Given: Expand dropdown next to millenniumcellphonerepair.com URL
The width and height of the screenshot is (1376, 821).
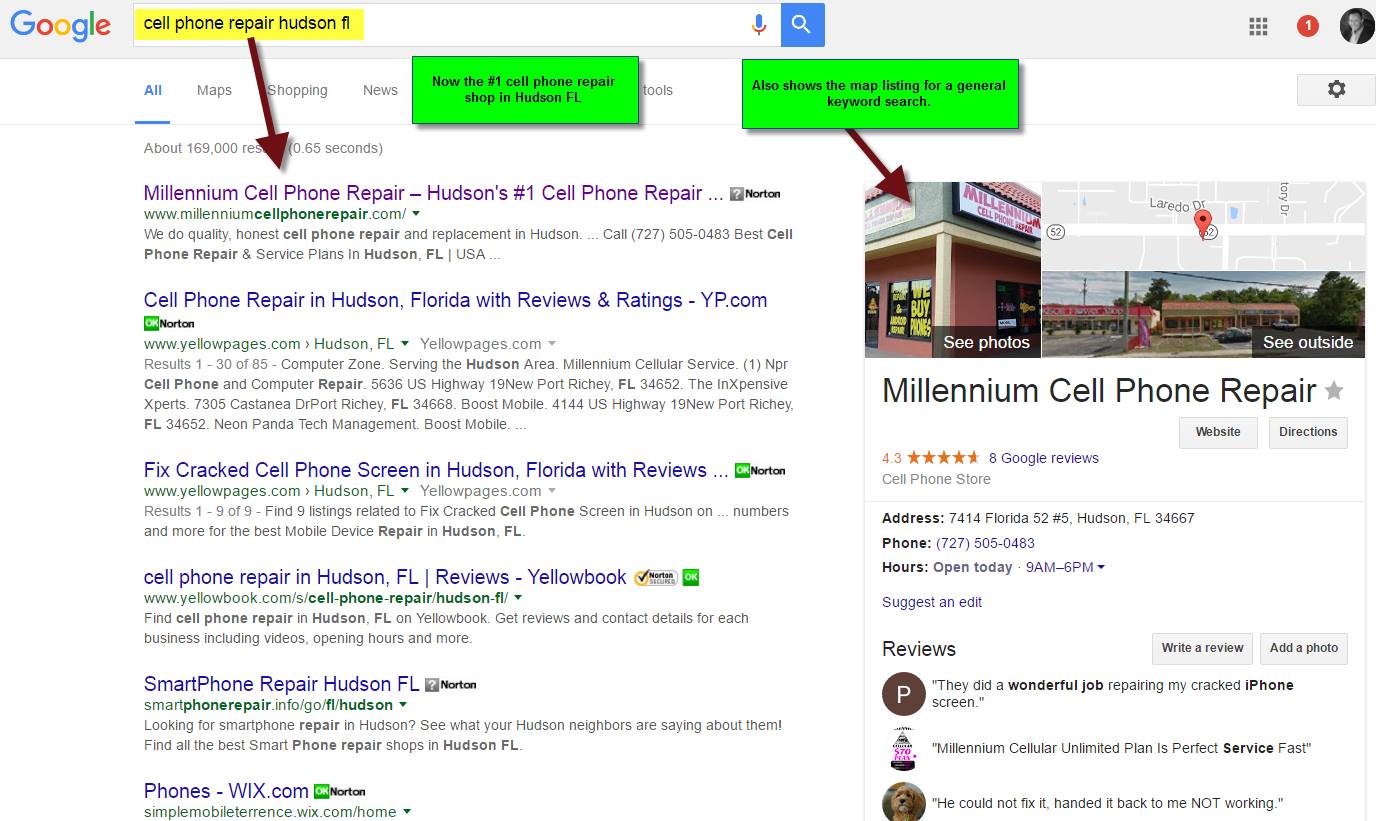Looking at the screenshot, I should [x=416, y=214].
